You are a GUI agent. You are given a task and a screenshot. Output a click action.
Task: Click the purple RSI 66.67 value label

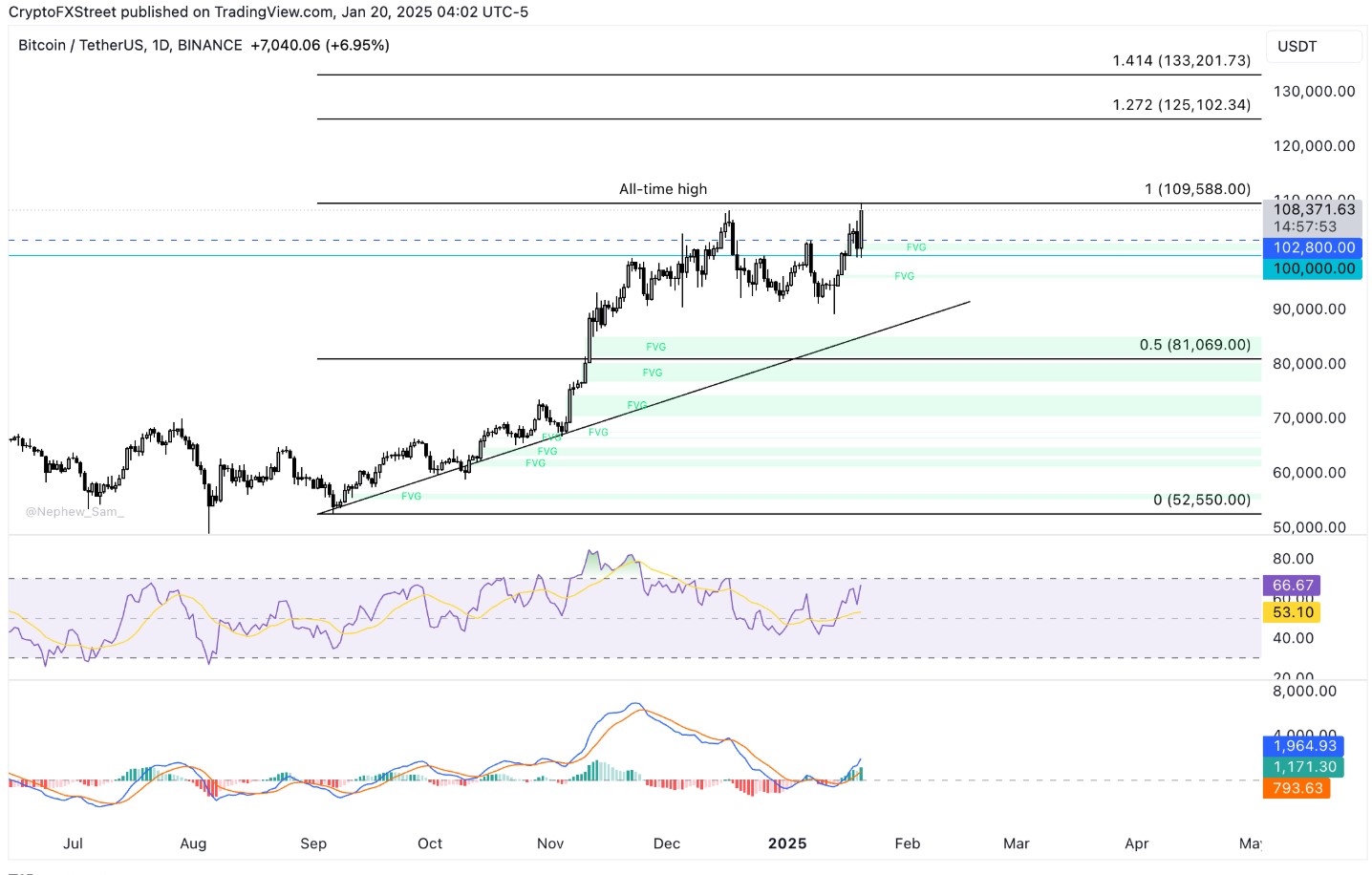[x=1292, y=586]
